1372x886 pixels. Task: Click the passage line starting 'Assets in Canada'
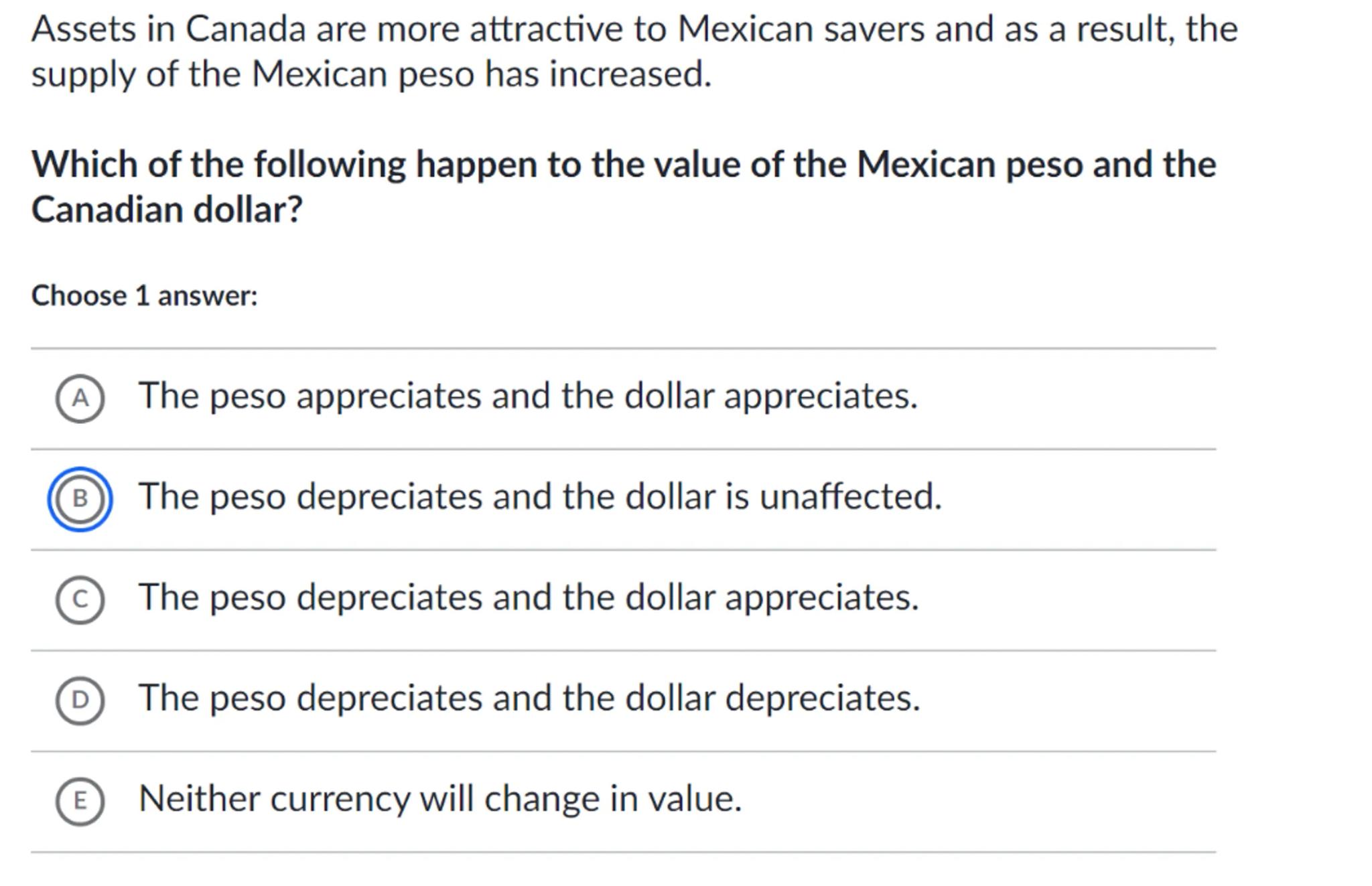point(634,29)
